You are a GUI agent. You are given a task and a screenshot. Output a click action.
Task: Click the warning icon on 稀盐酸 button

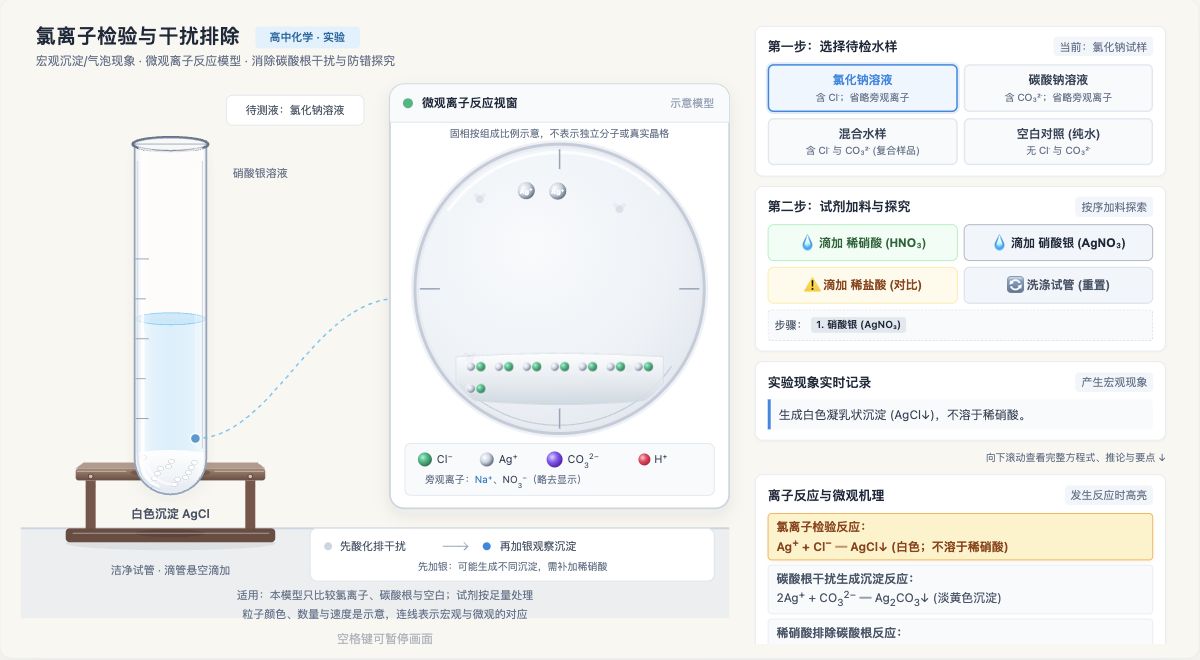812,285
